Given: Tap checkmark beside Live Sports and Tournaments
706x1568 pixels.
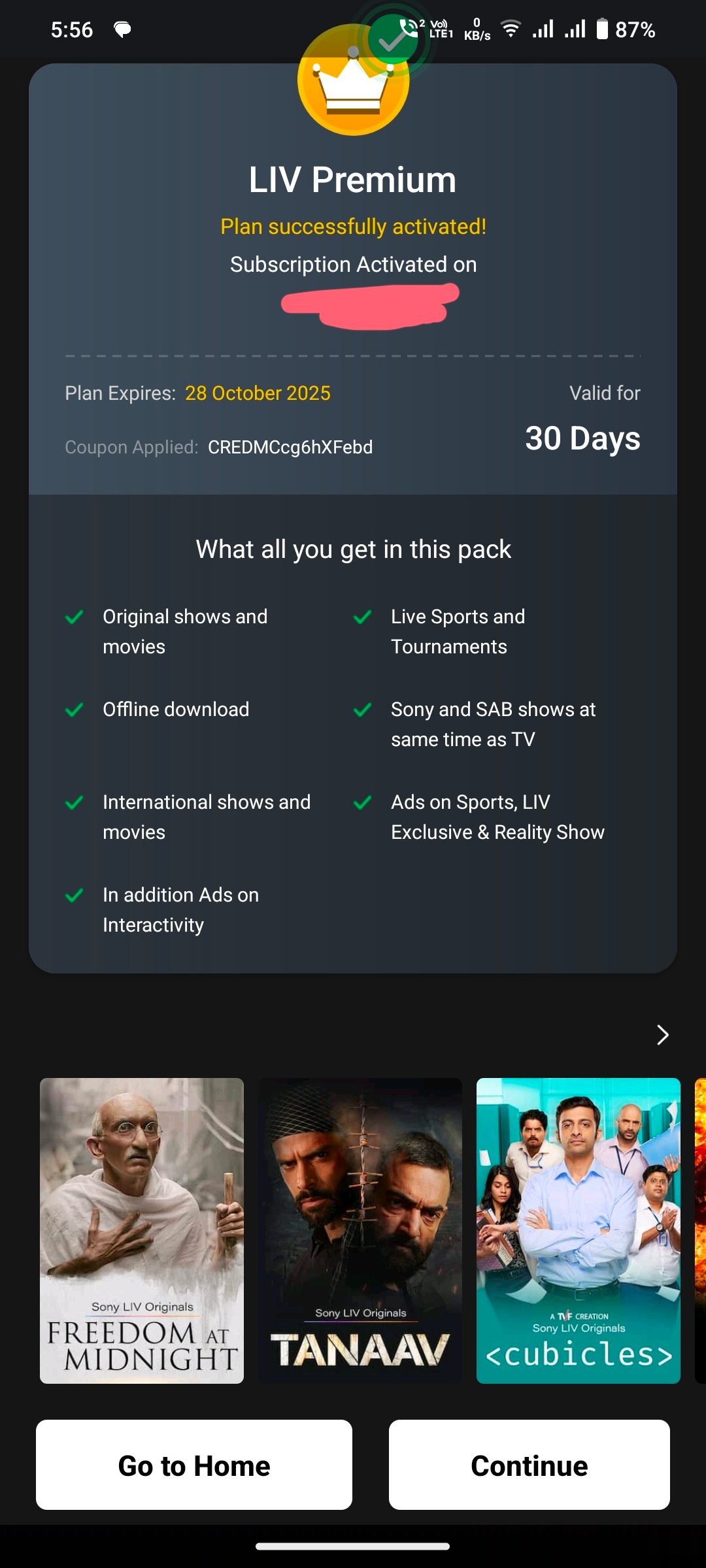Looking at the screenshot, I should (x=363, y=617).
